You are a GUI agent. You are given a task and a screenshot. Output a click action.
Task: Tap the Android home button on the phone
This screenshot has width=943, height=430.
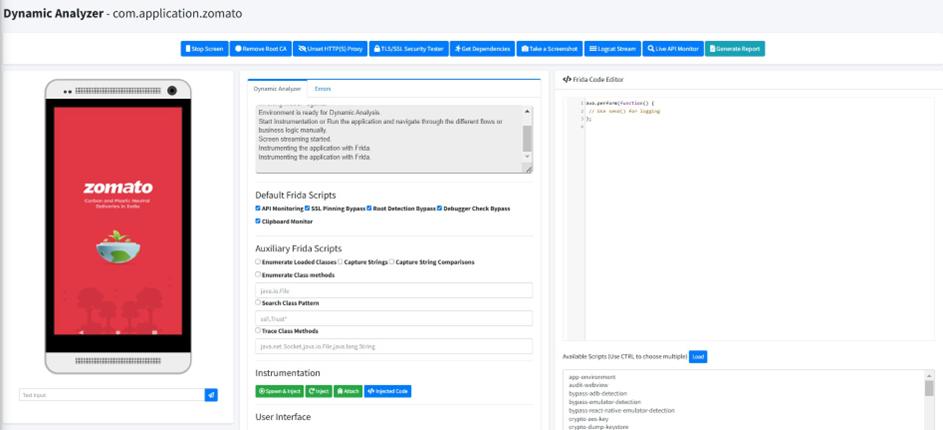(118, 332)
